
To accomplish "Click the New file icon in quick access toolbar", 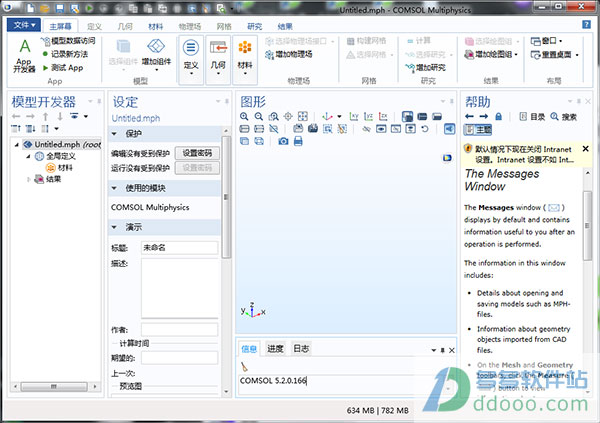I will click(x=31, y=8).
